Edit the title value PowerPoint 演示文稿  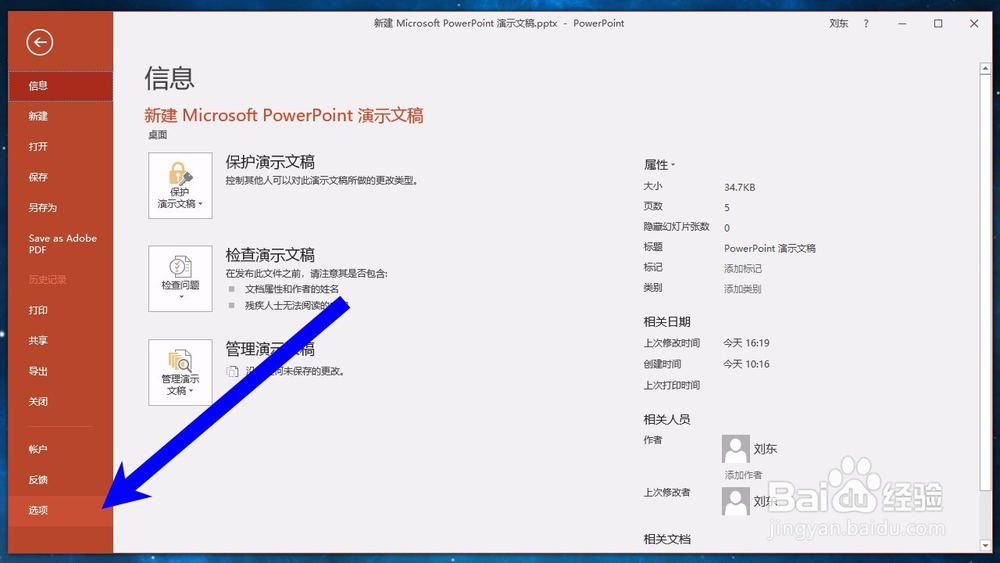click(x=770, y=248)
